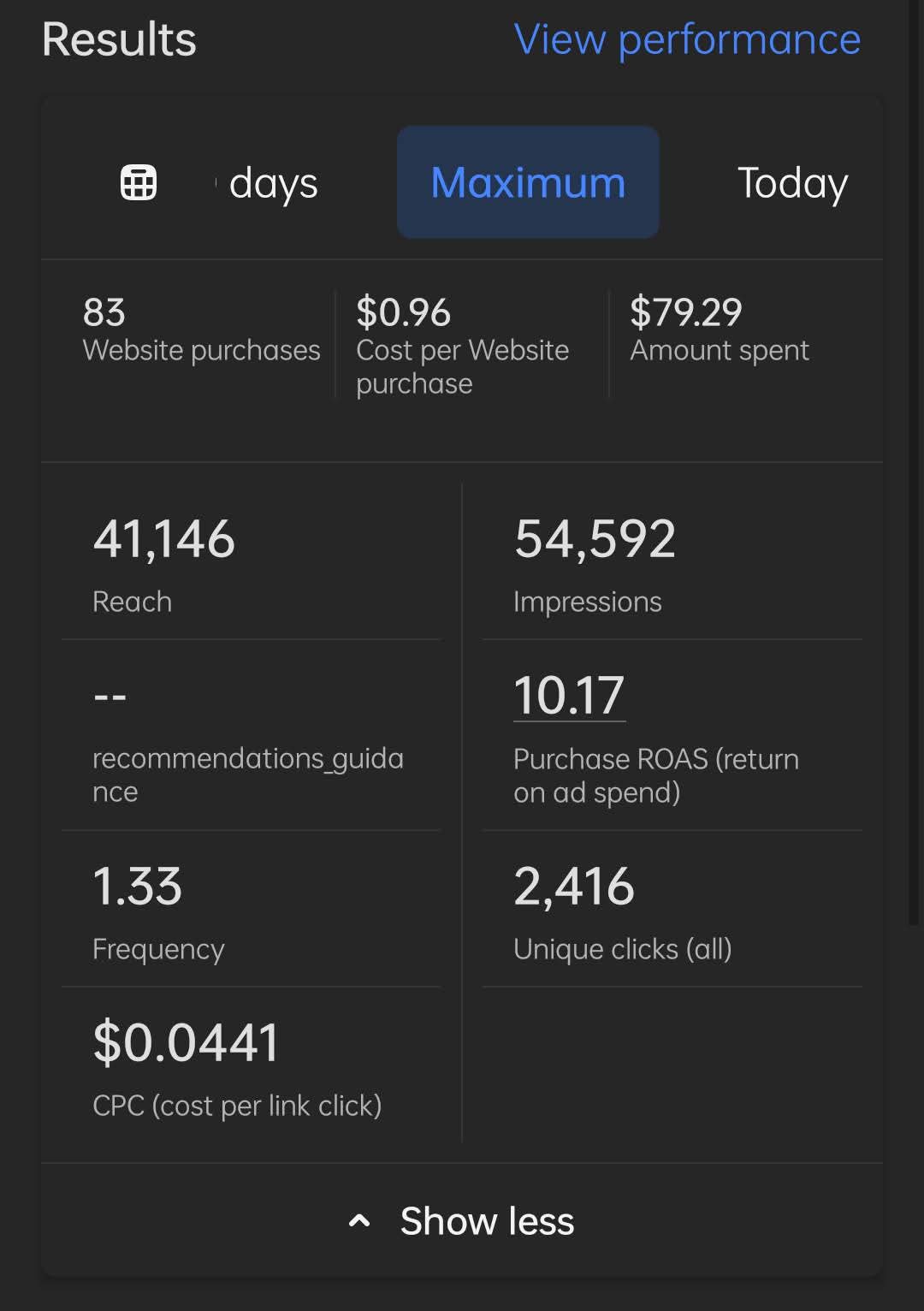The height and width of the screenshot is (1311, 924).
Task: Click the Results section heading
Action: (119, 39)
